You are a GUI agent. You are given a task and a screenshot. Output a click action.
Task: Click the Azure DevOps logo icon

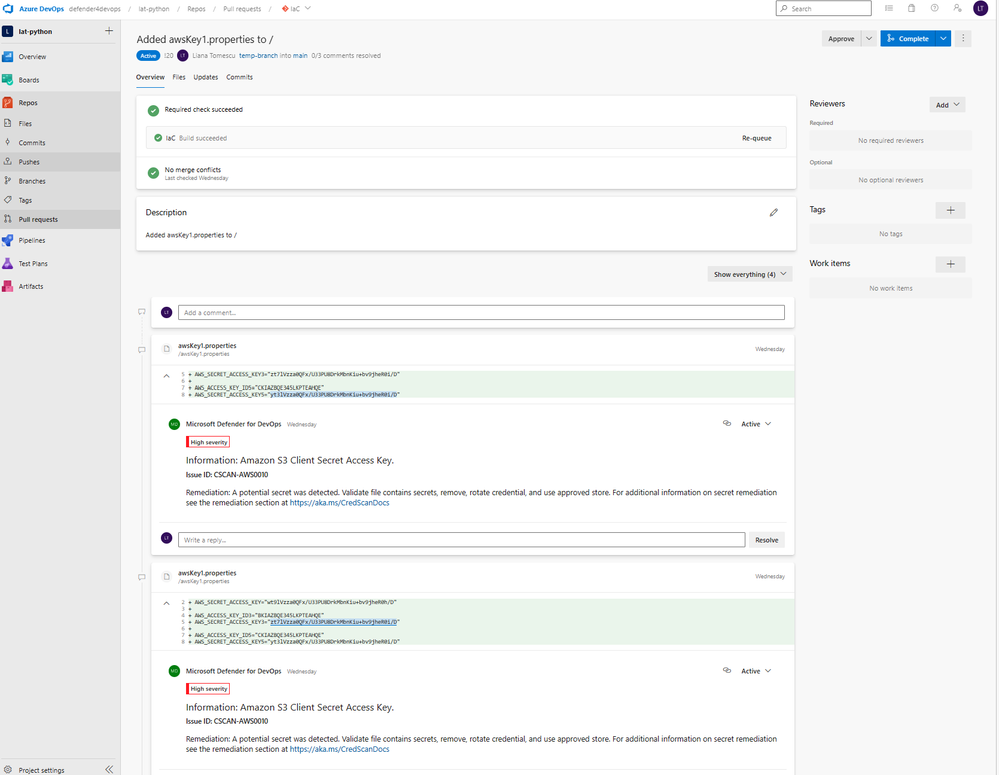pos(8,9)
